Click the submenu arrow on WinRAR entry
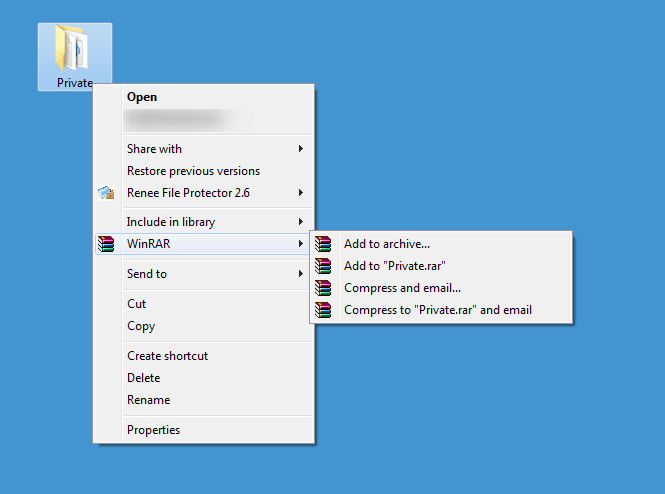 click(x=301, y=244)
